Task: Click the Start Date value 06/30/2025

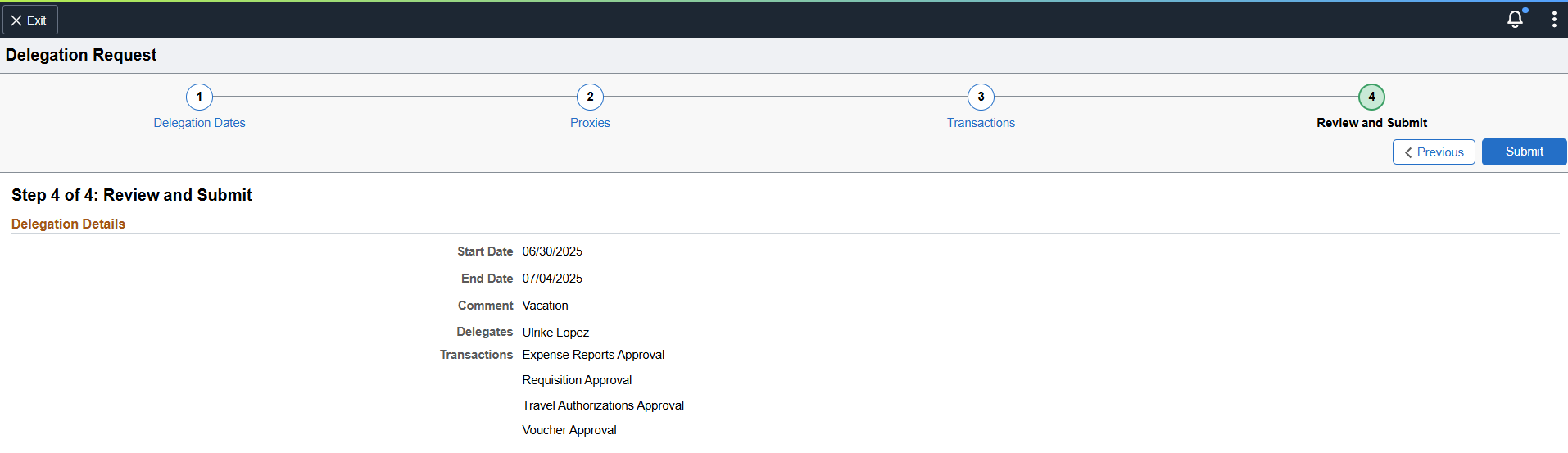Action: (x=552, y=251)
